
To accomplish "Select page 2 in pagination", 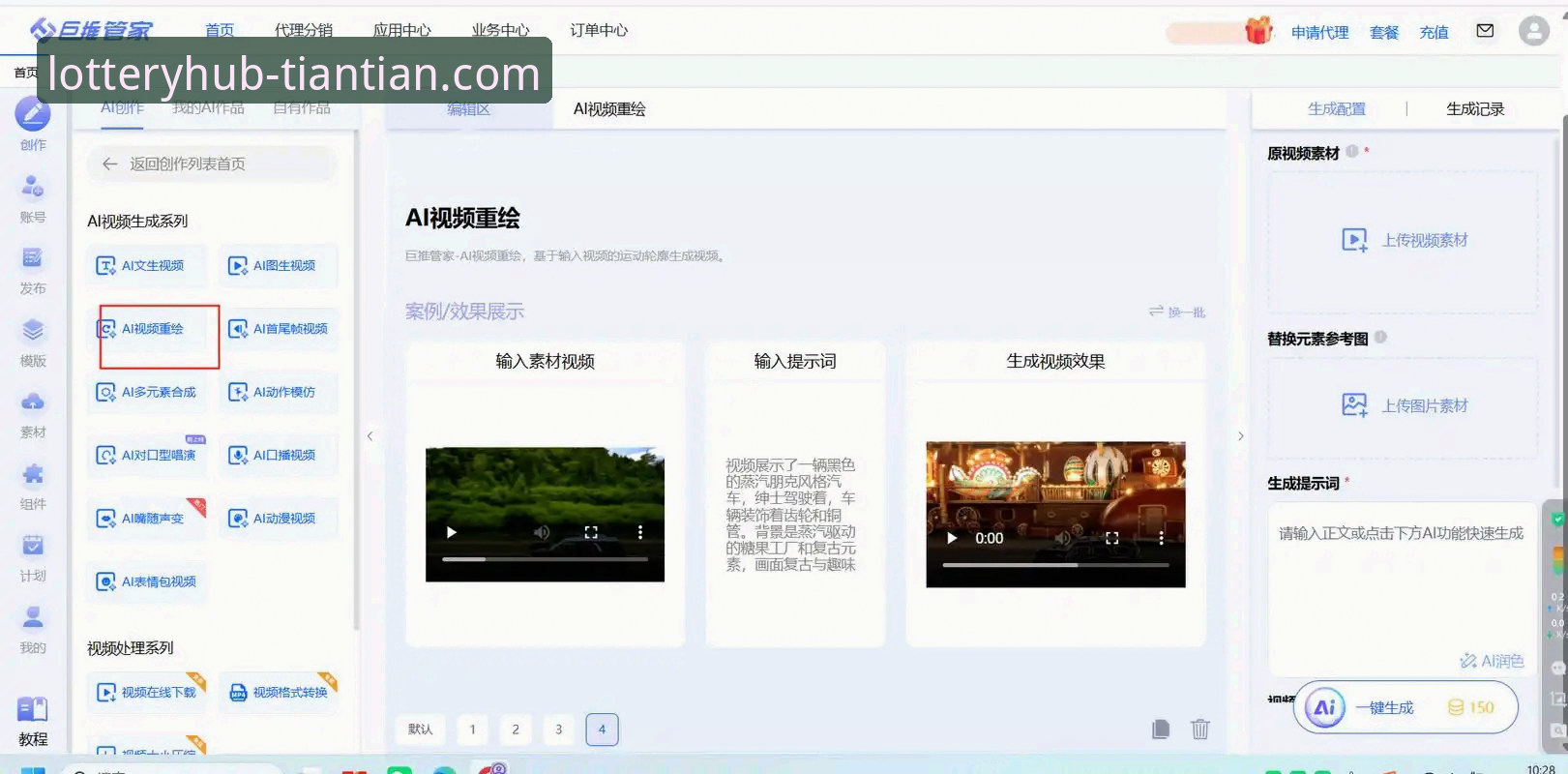I will [516, 729].
